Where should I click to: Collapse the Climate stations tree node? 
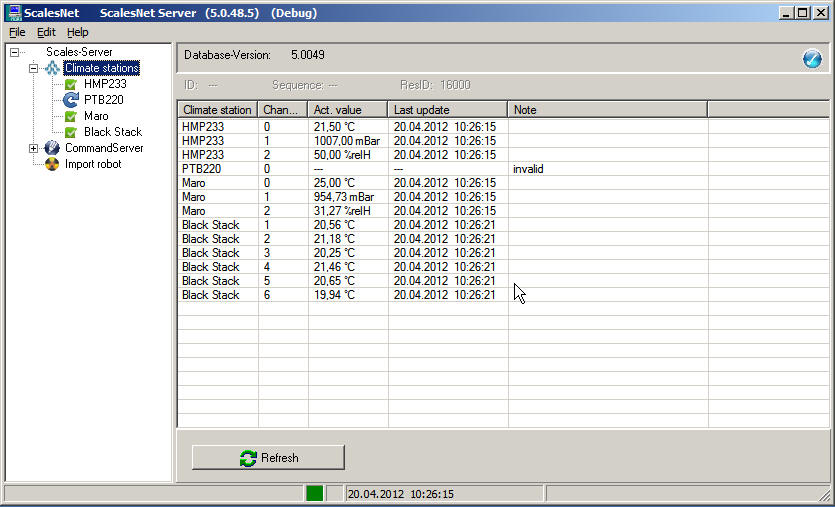[33, 68]
